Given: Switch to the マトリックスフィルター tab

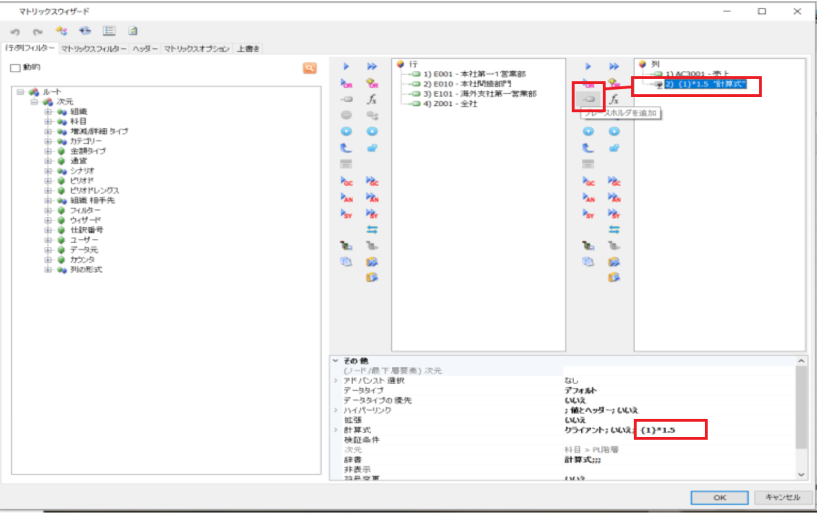Looking at the screenshot, I should [x=93, y=48].
